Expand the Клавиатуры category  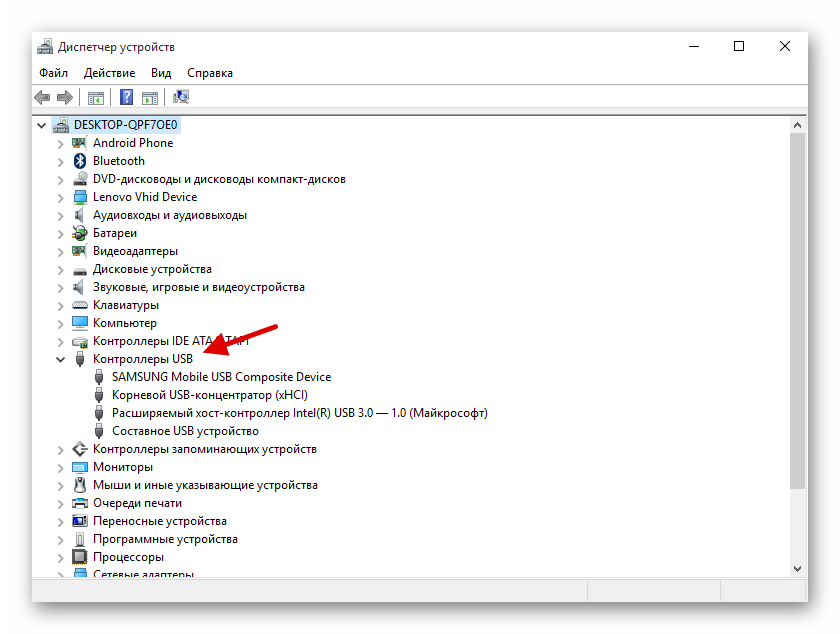tap(61, 305)
